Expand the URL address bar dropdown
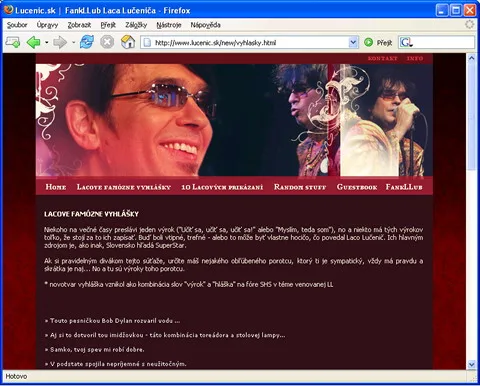The width and height of the screenshot is (480, 386). 353,43
